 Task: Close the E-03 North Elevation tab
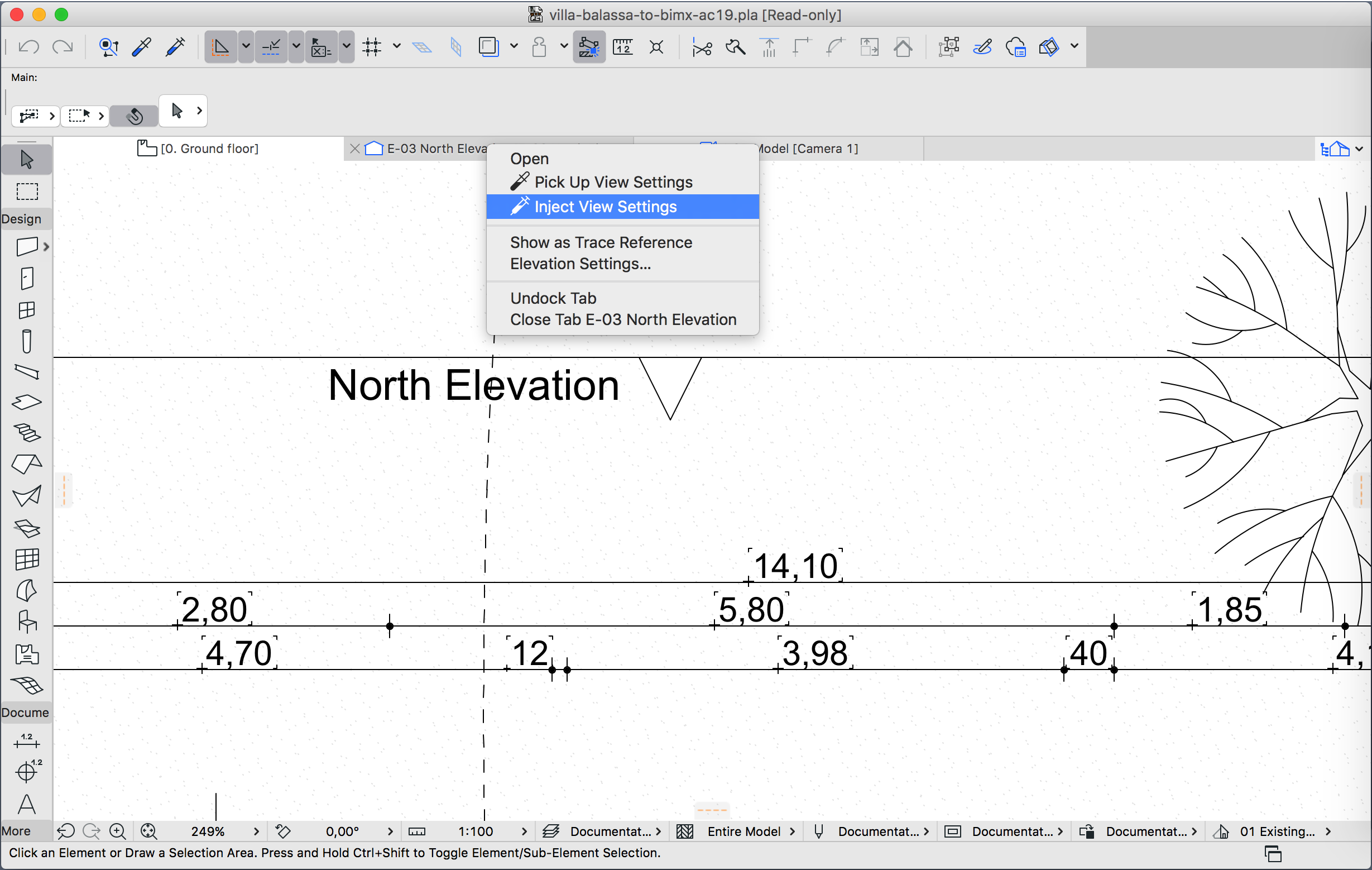point(354,149)
